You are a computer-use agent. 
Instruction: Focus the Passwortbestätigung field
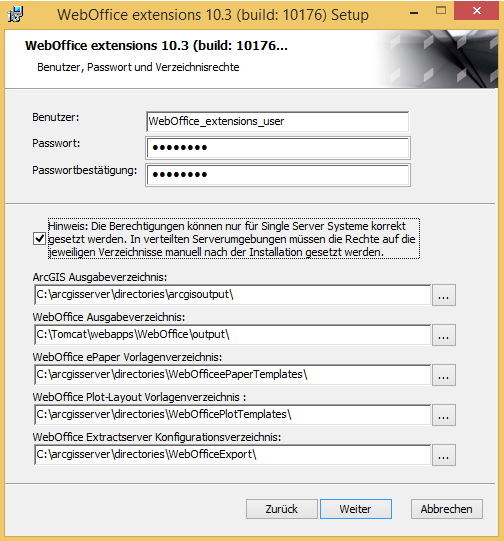pos(278,175)
